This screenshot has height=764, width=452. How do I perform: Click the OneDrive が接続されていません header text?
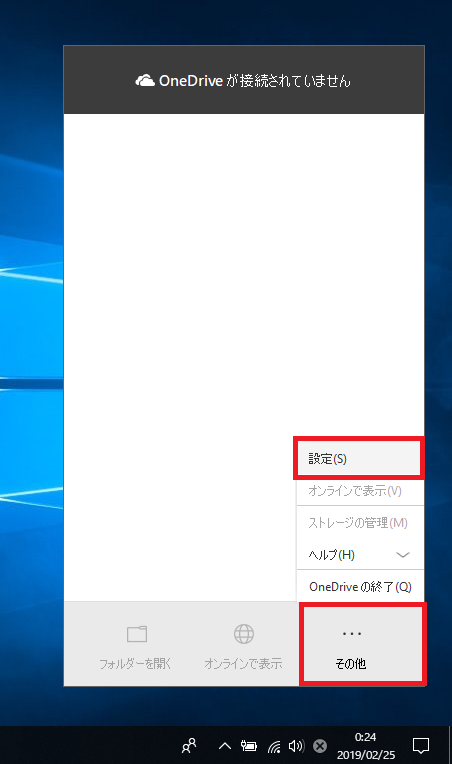click(255, 80)
